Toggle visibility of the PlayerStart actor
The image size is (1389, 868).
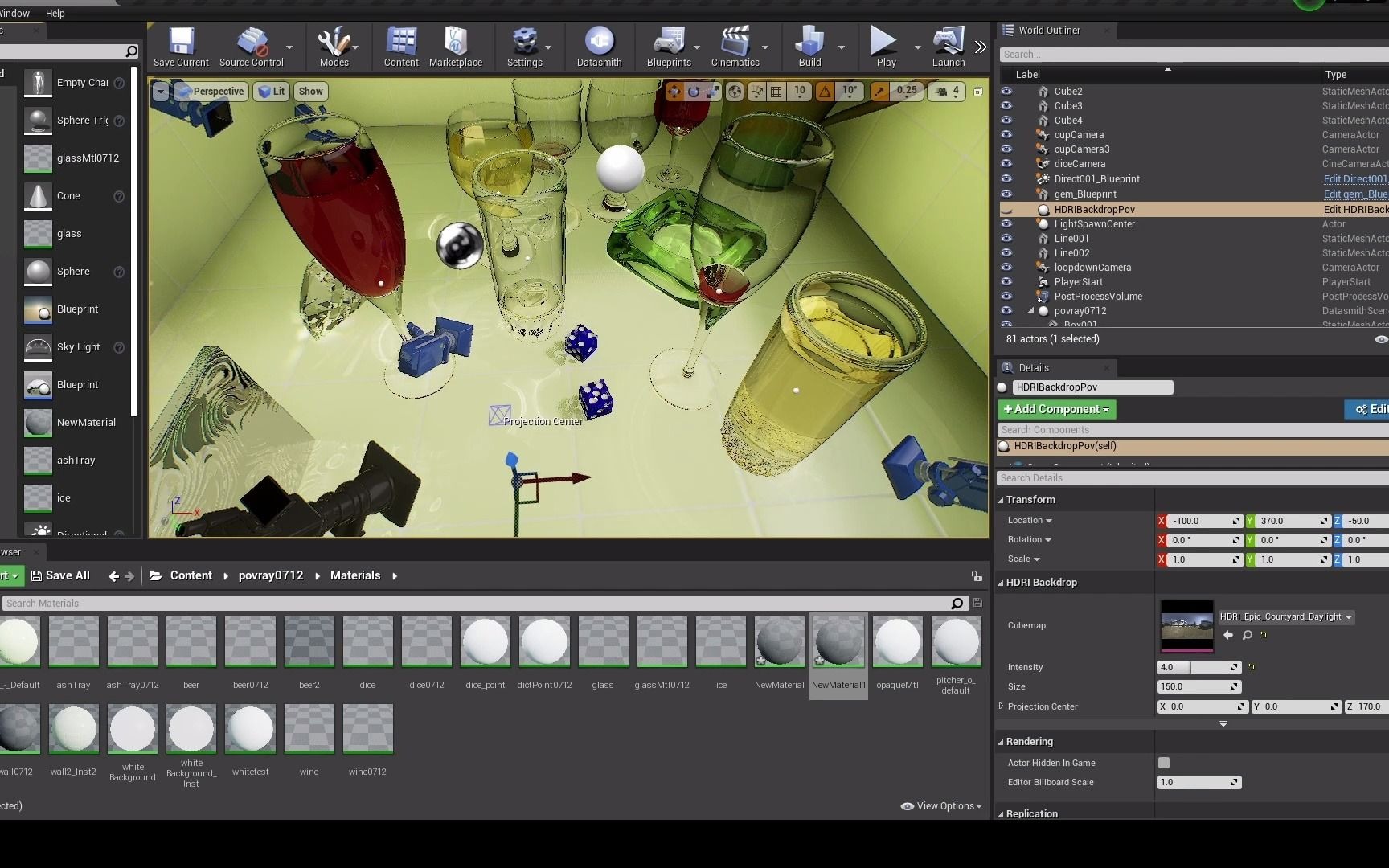point(1006,282)
